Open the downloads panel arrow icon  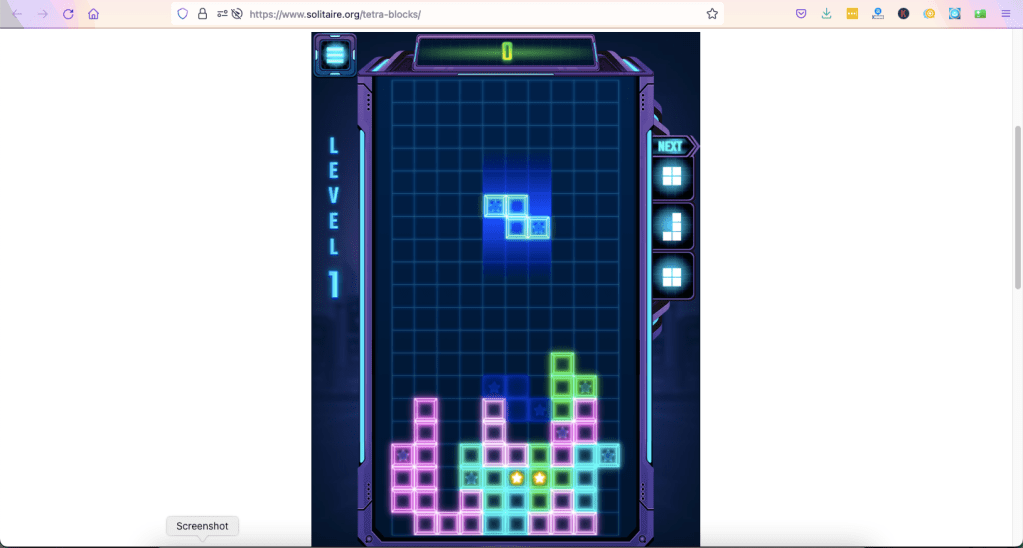(826, 14)
